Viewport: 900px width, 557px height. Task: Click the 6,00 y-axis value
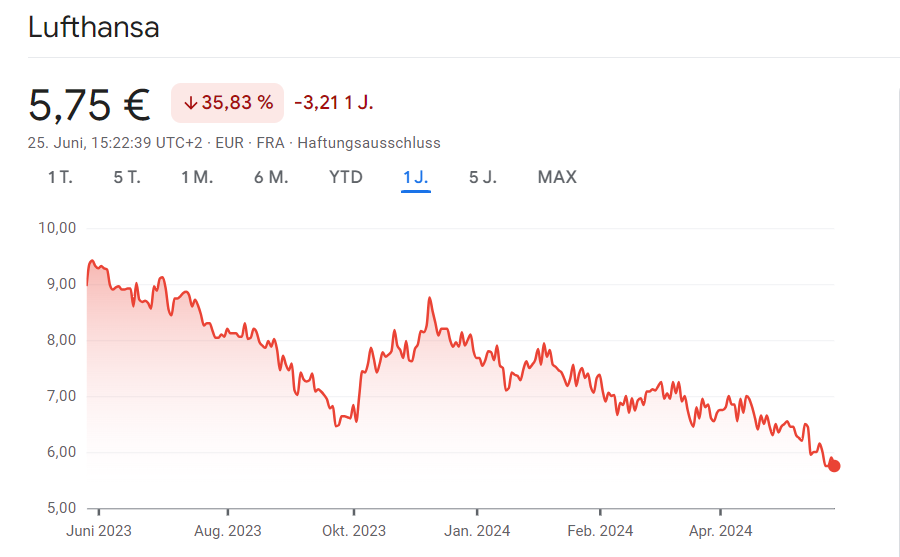pyautogui.click(x=61, y=452)
